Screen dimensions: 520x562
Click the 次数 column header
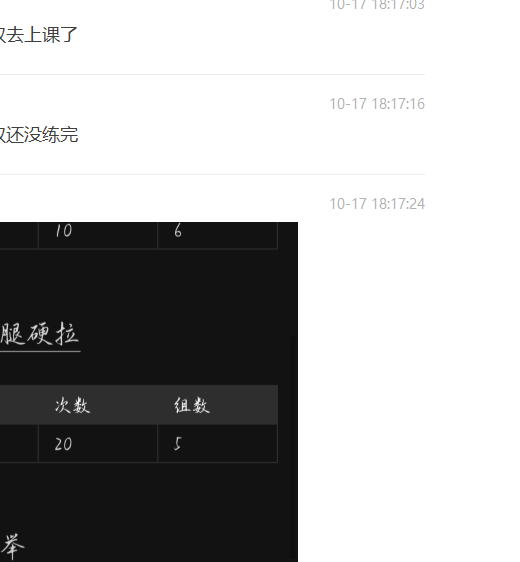(73, 405)
